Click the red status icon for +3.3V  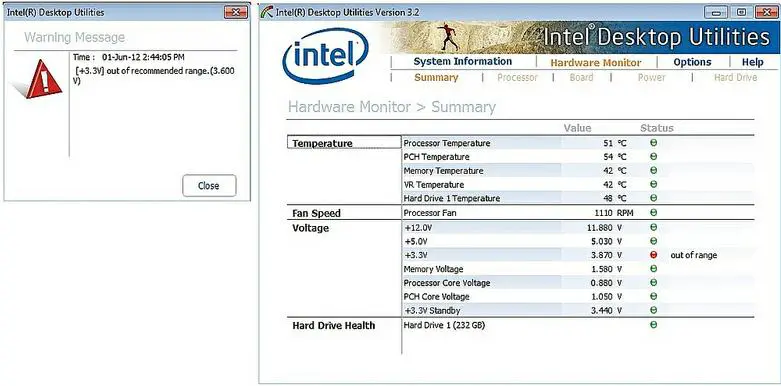(x=653, y=255)
